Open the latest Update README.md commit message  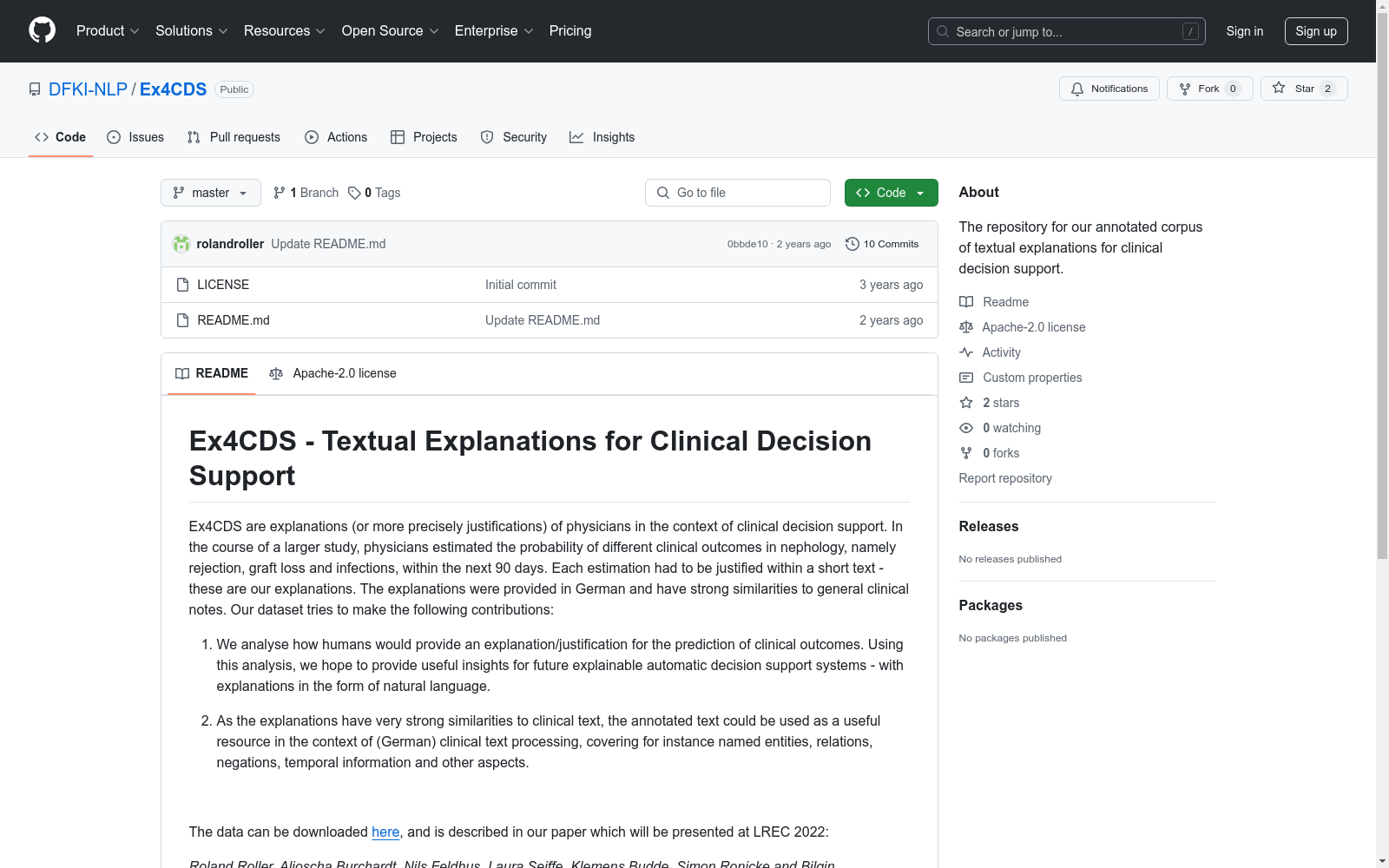(x=328, y=244)
